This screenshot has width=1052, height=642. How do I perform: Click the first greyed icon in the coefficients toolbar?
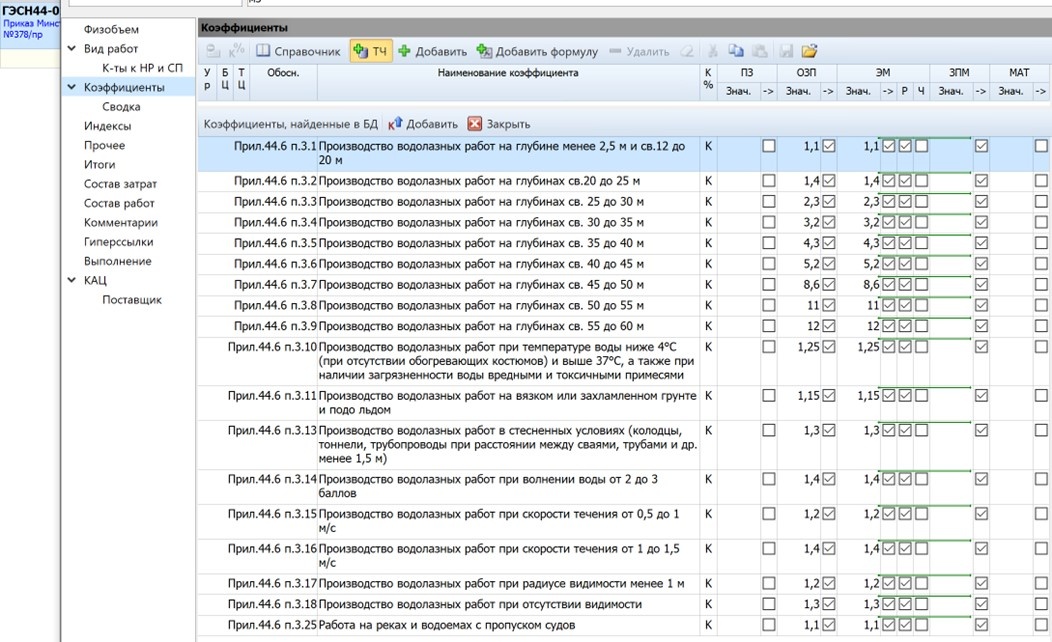[x=213, y=51]
